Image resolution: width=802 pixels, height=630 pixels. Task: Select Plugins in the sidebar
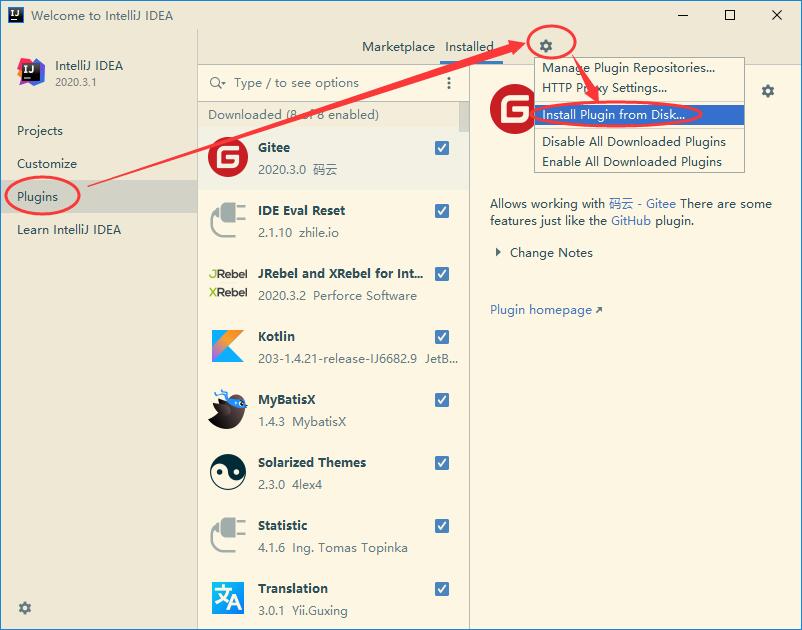[x=98, y=196]
